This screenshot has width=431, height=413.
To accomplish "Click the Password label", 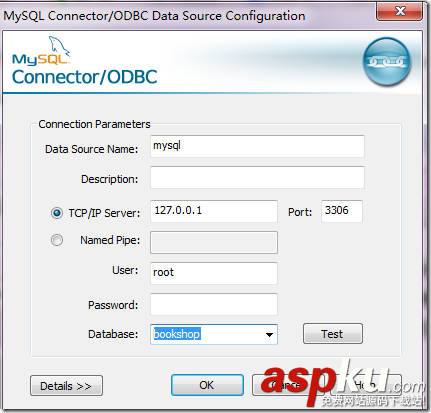I will (113, 305).
